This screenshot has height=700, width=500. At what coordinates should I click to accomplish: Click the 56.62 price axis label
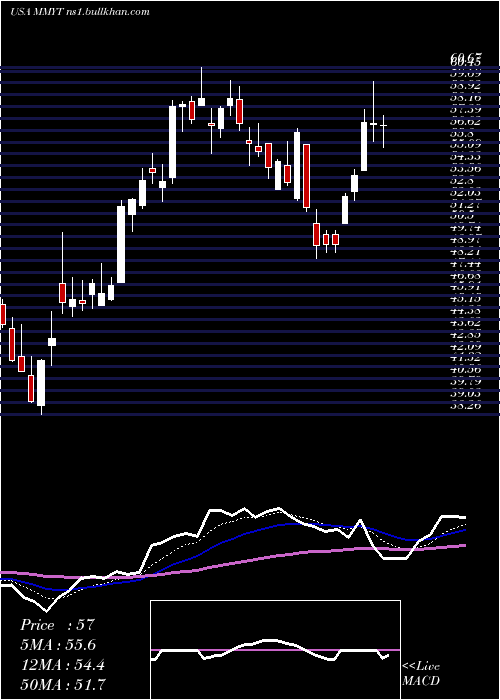tap(466, 121)
